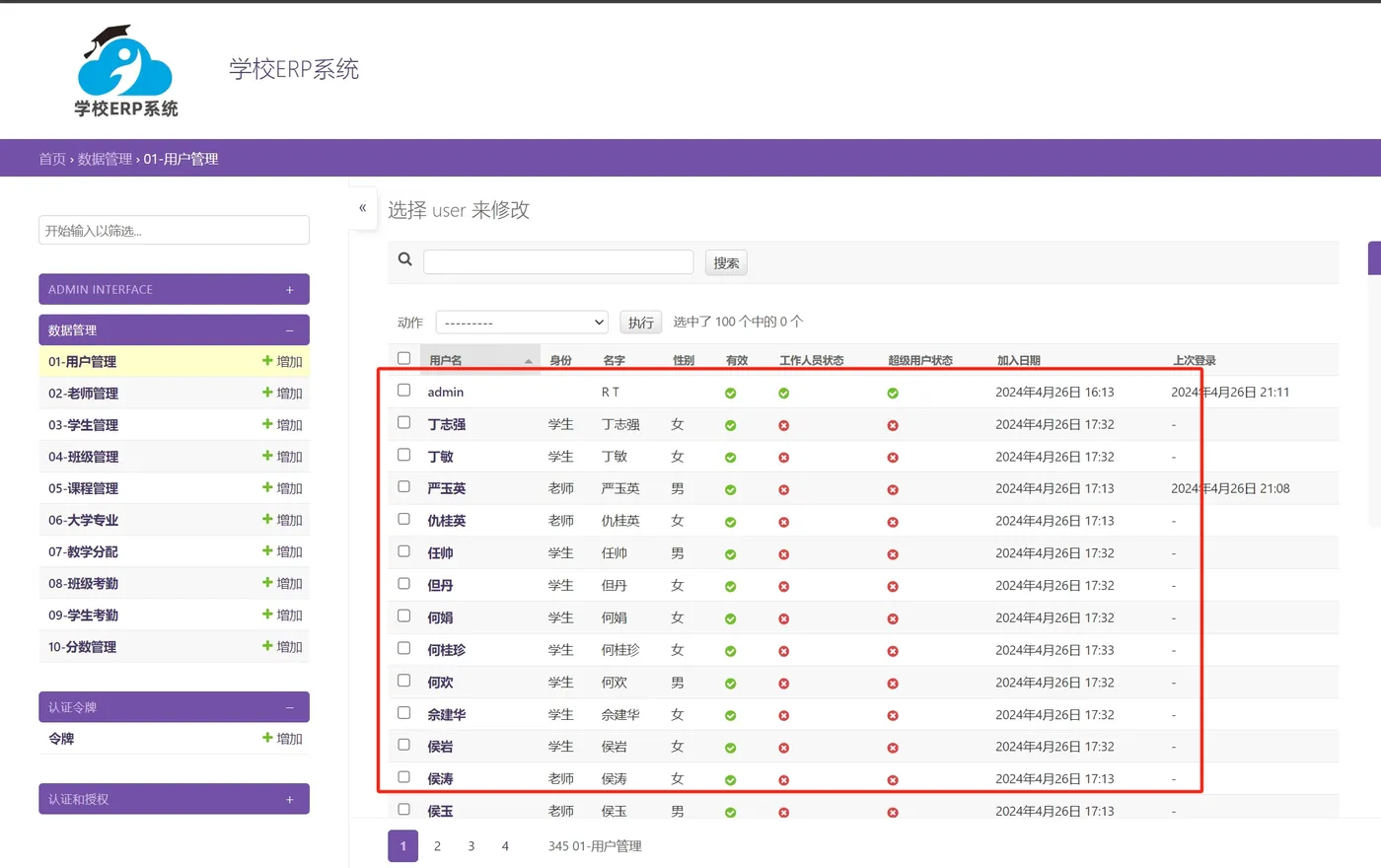Image resolution: width=1381 pixels, height=868 pixels.
Task: Open 03-学生管理 in sidebar
Action: (x=83, y=425)
